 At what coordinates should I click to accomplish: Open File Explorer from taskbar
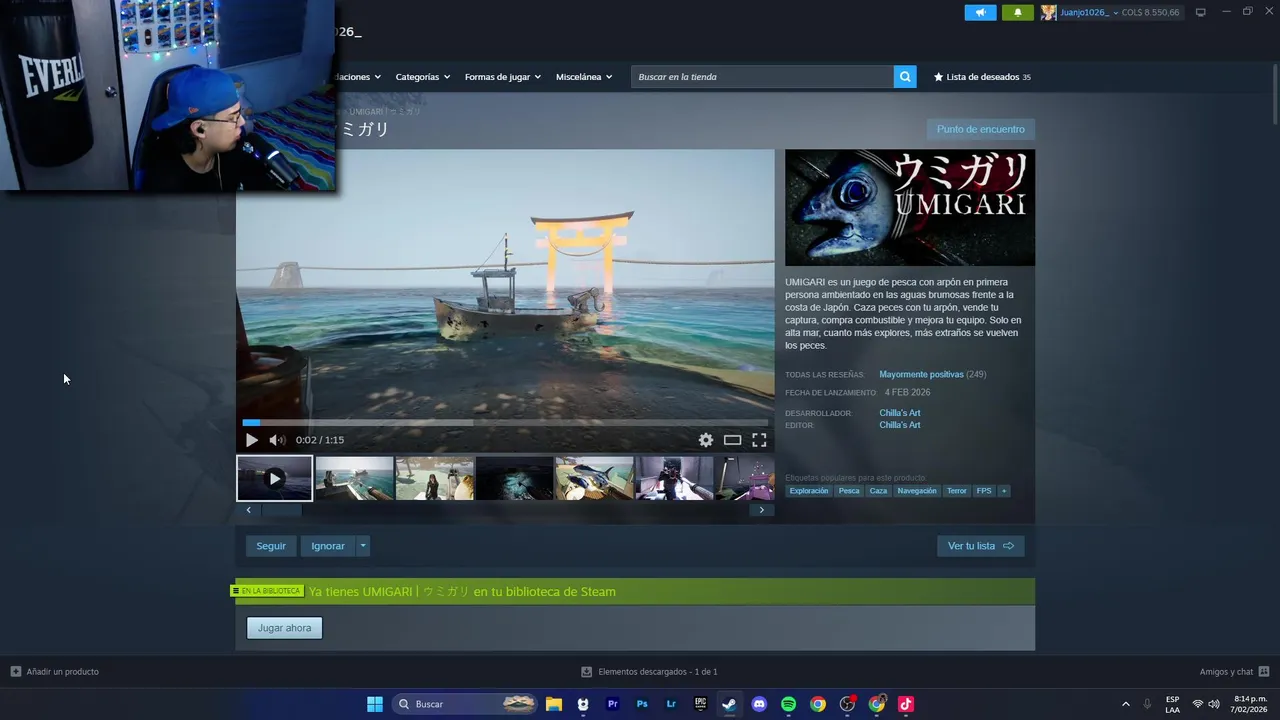[x=554, y=704]
